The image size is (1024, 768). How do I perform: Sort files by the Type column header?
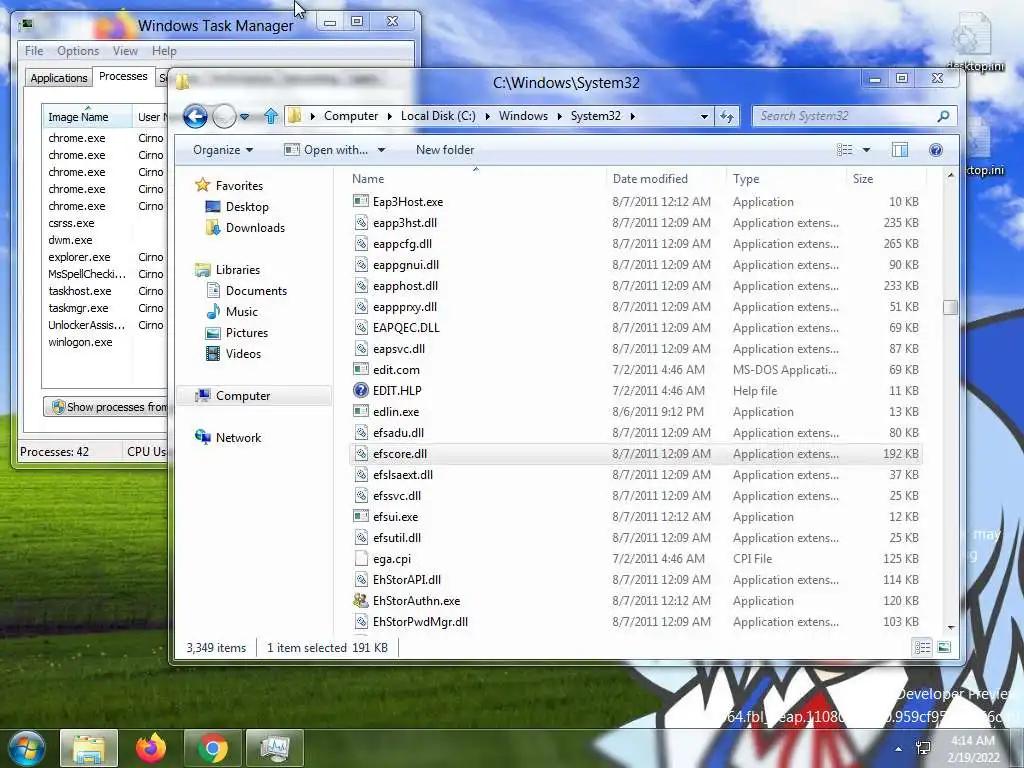click(786, 178)
